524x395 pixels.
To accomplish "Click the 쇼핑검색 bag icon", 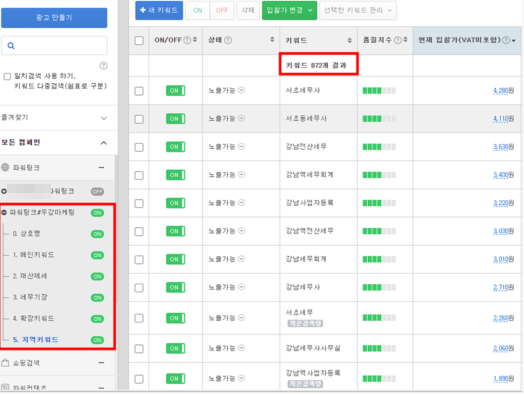I will tap(5, 363).
